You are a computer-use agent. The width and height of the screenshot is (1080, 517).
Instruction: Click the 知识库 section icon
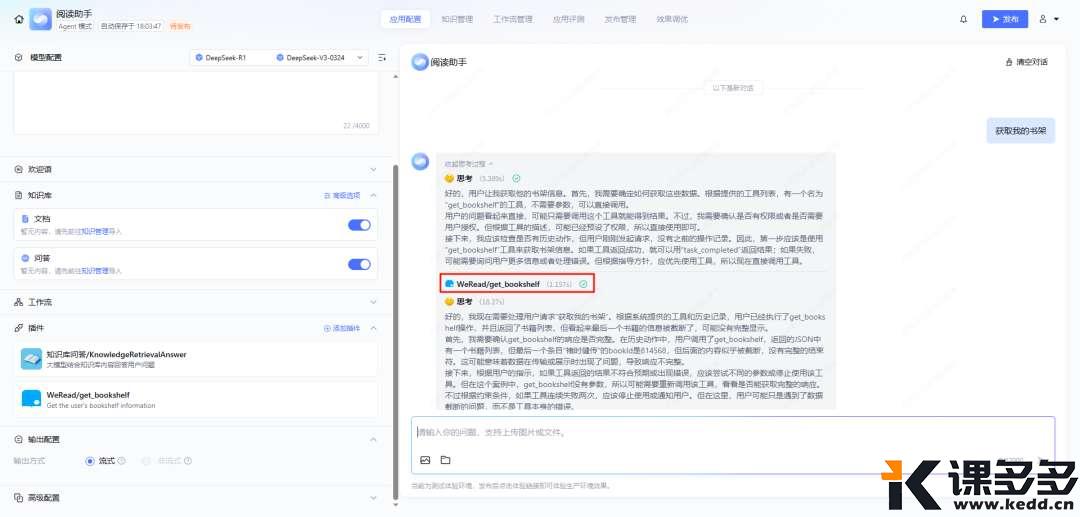click(x=19, y=196)
